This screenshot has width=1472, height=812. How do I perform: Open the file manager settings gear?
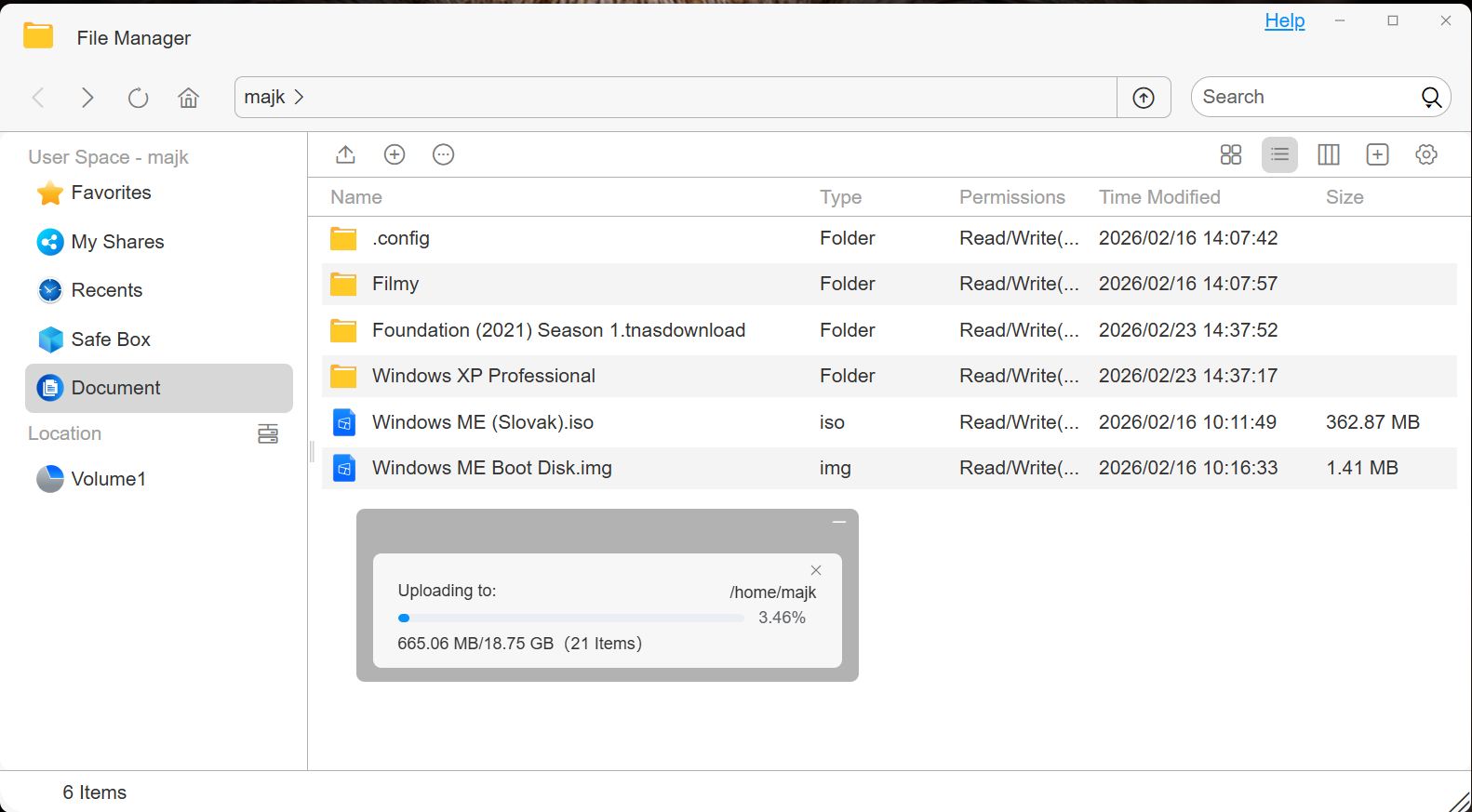[x=1425, y=154]
